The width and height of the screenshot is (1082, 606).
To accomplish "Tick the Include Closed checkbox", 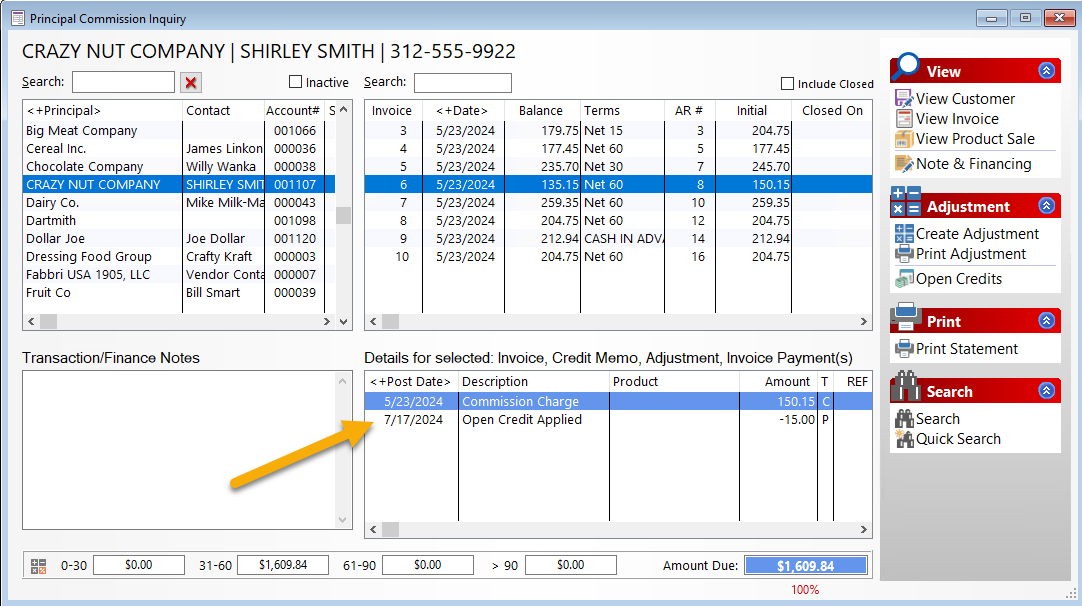I will (787, 84).
